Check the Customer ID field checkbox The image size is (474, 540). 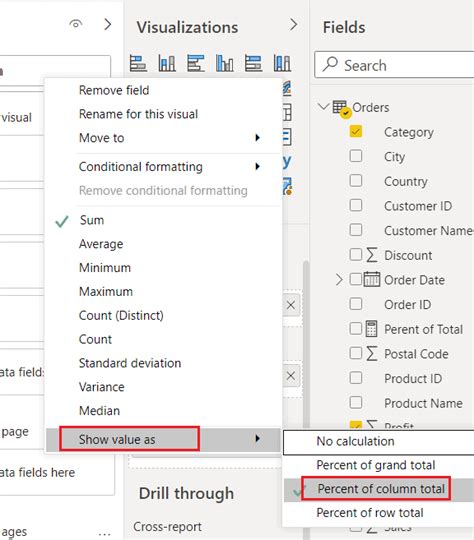pyautogui.click(x=356, y=205)
